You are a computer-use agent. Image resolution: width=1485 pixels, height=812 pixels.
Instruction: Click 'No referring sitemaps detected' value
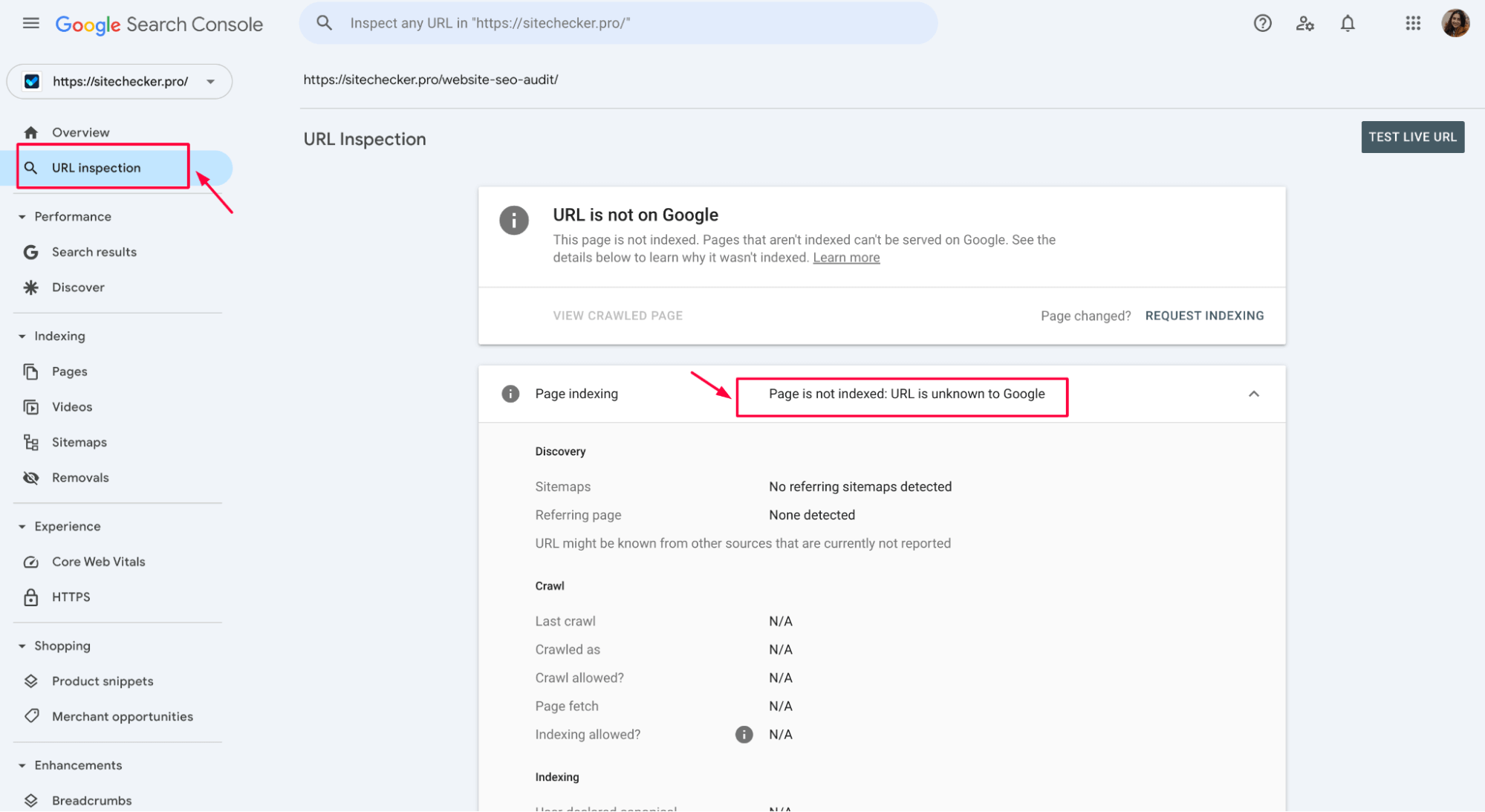[860, 487]
